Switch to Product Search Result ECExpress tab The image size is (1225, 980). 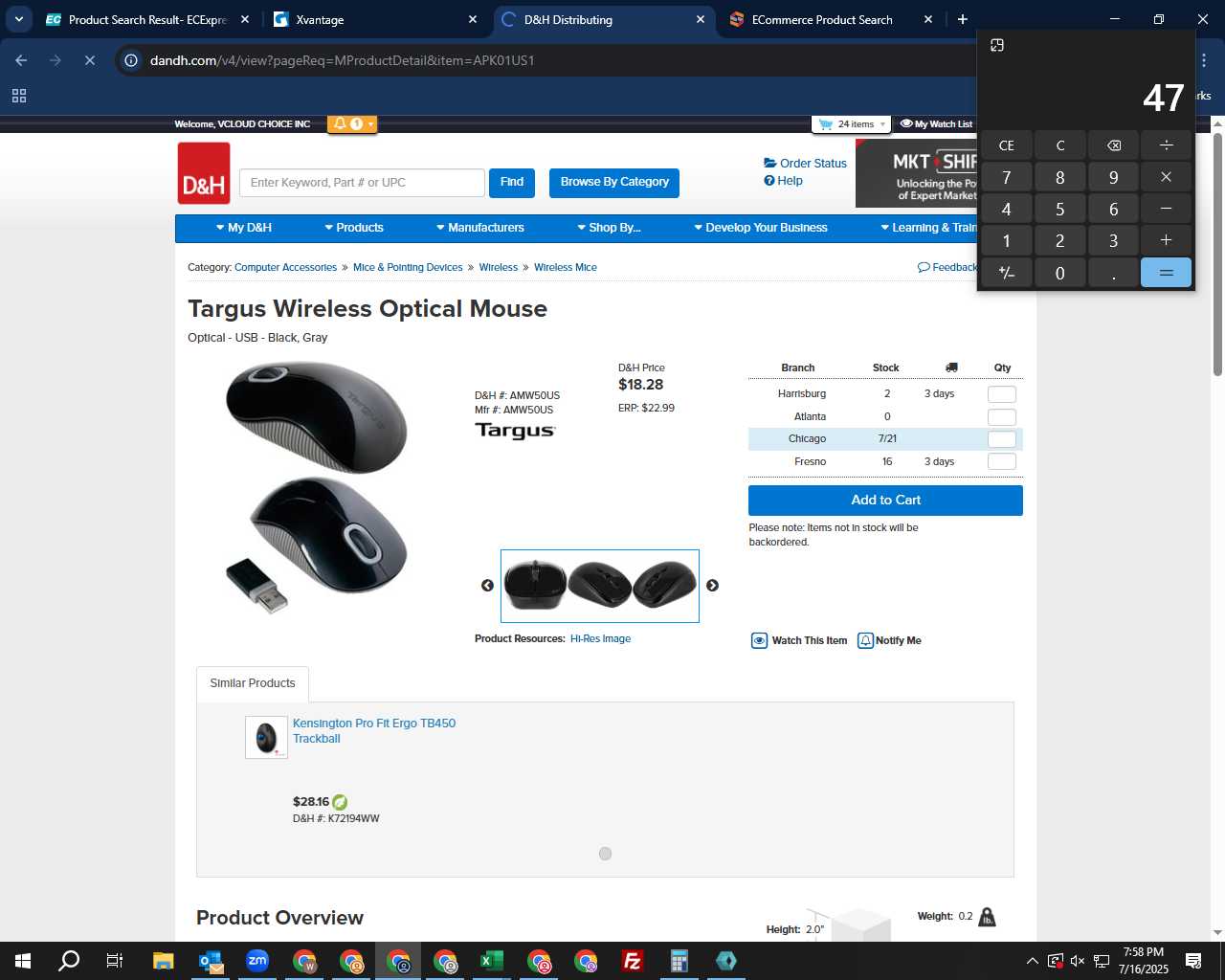coord(147,19)
